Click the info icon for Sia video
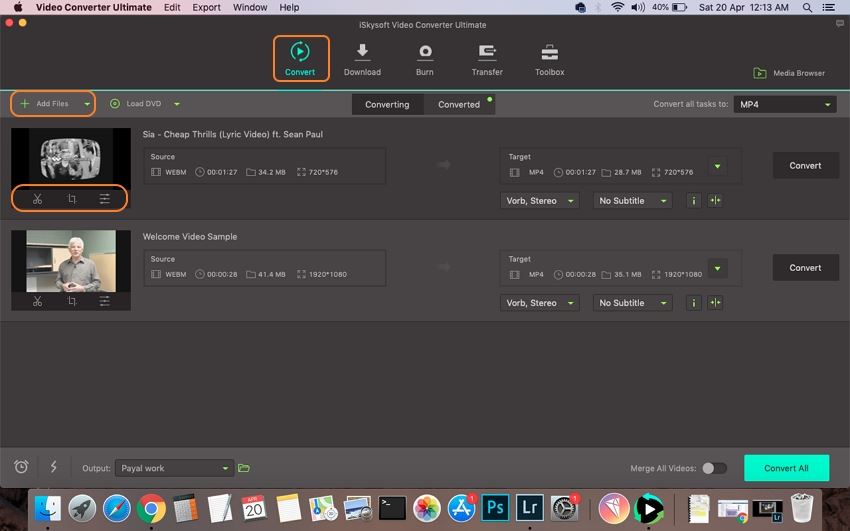This screenshot has height=531, width=850. (x=693, y=200)
